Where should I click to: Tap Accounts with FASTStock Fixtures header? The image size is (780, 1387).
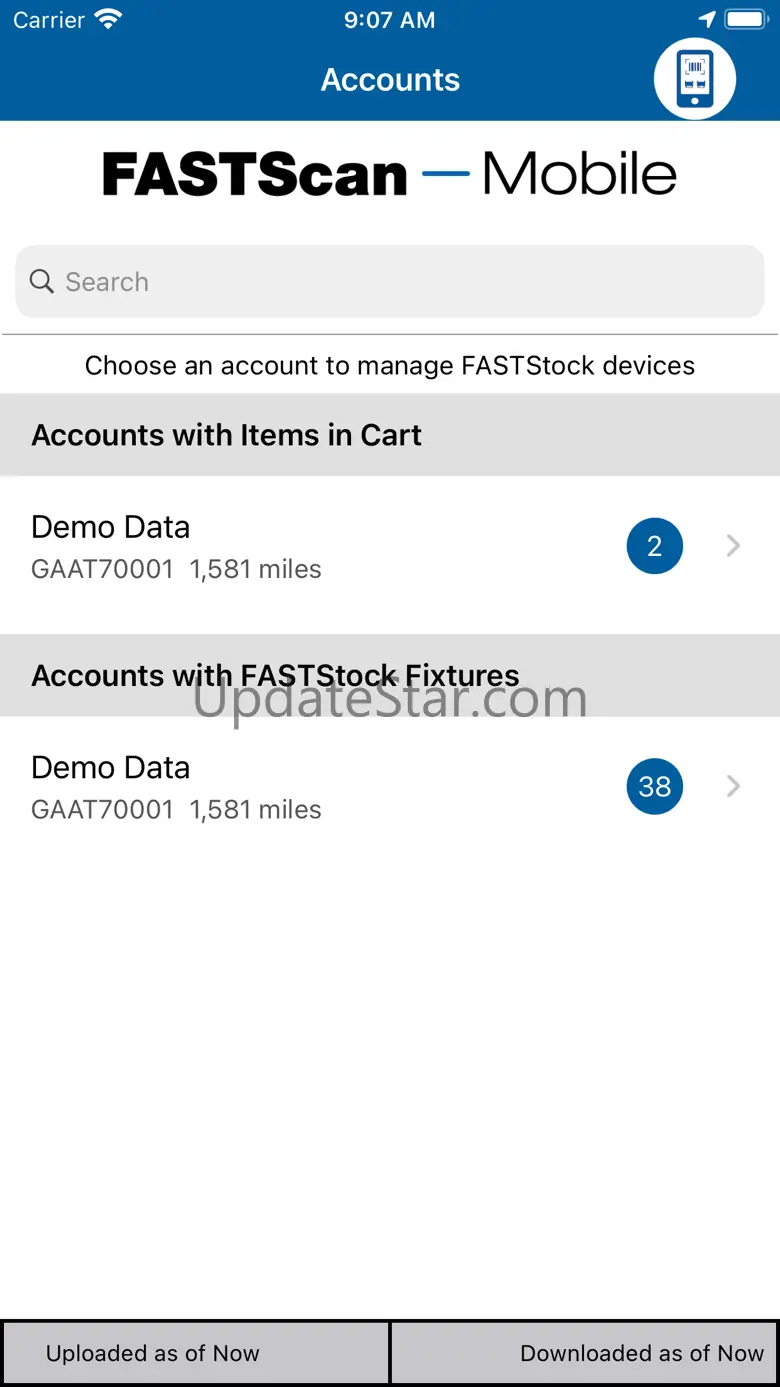click(275, 676)
